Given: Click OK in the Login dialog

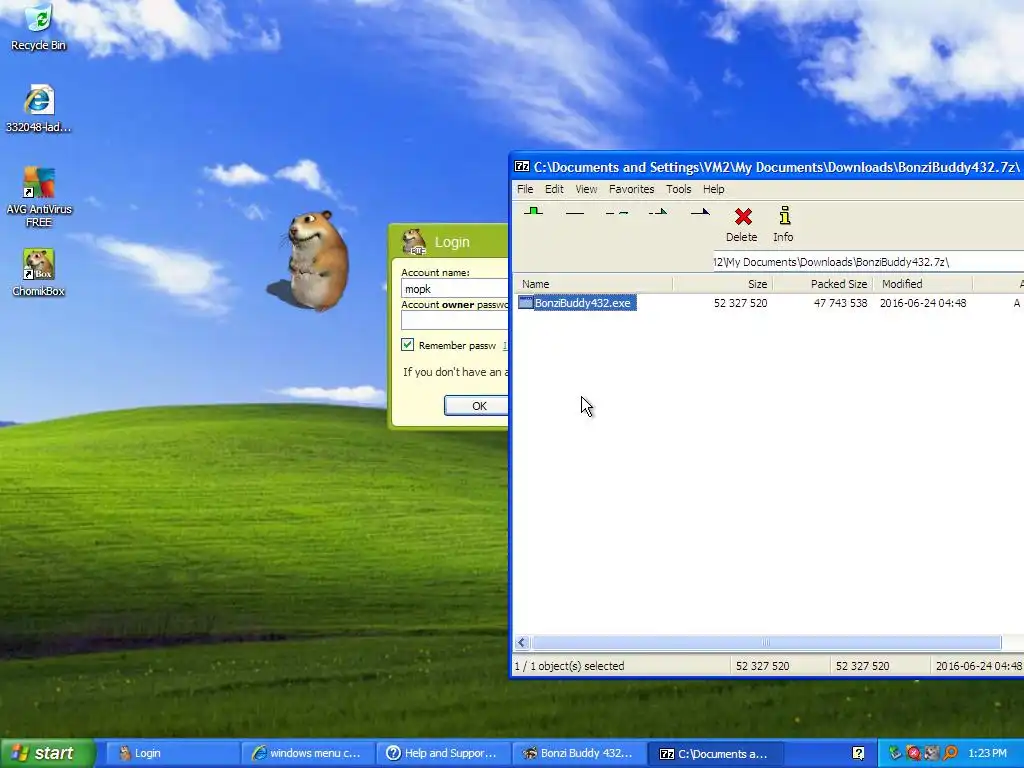Looking at the screenshot, I should point(477,406).
